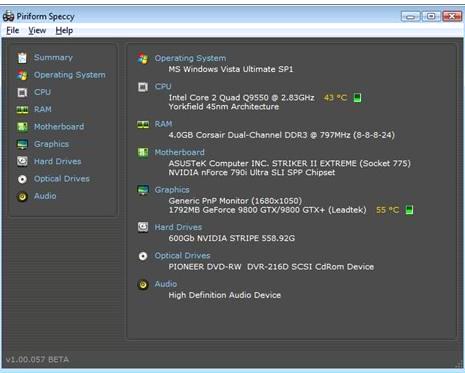Click the green graphics temperature indicator icon
This screenshot has width=465, height=373.
point(409,210)
